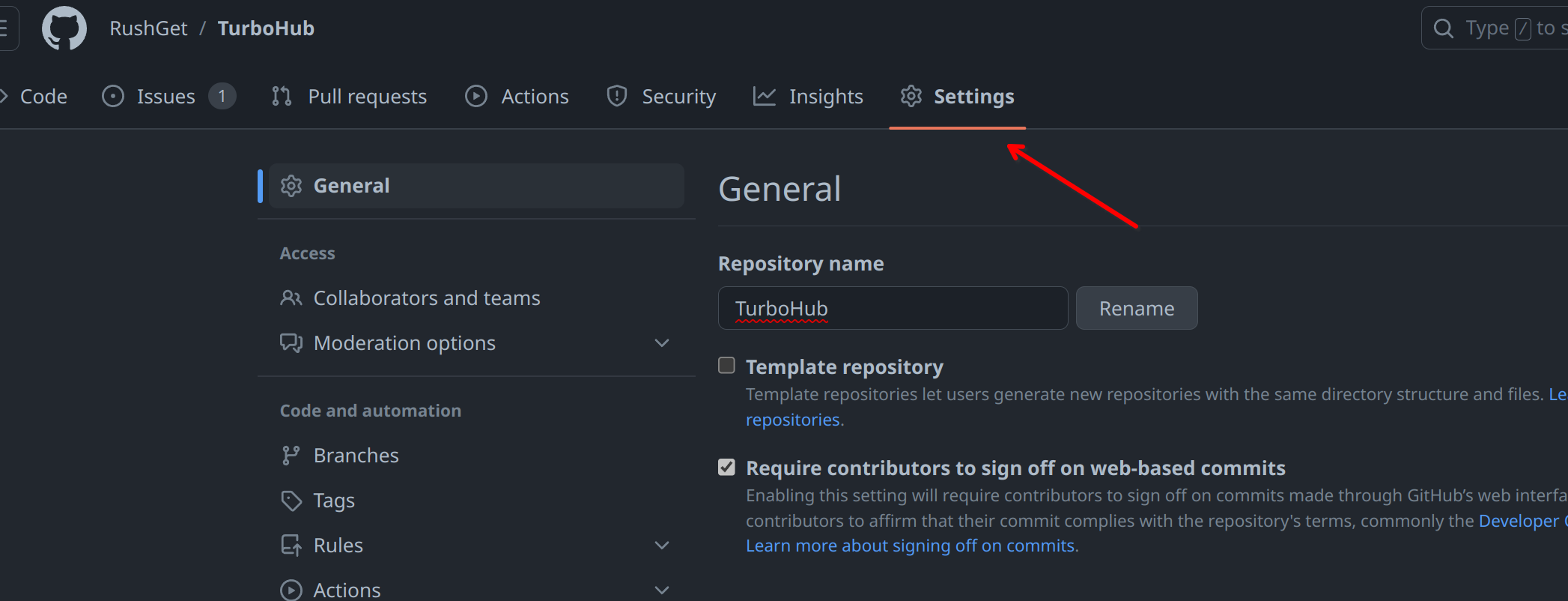Click the Rules icon in sidebar
Image resolution: width=1568 pixels, height=601 pixels.
[291, 546]
